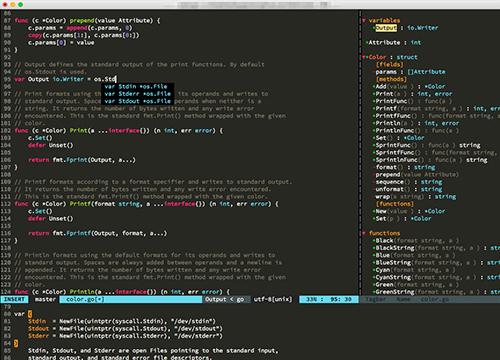Click the 95: 30 cursor position readout
Image resolution: width=500 pixels, height=360 pixels.
pyautogui.click(x=341, y=299)
